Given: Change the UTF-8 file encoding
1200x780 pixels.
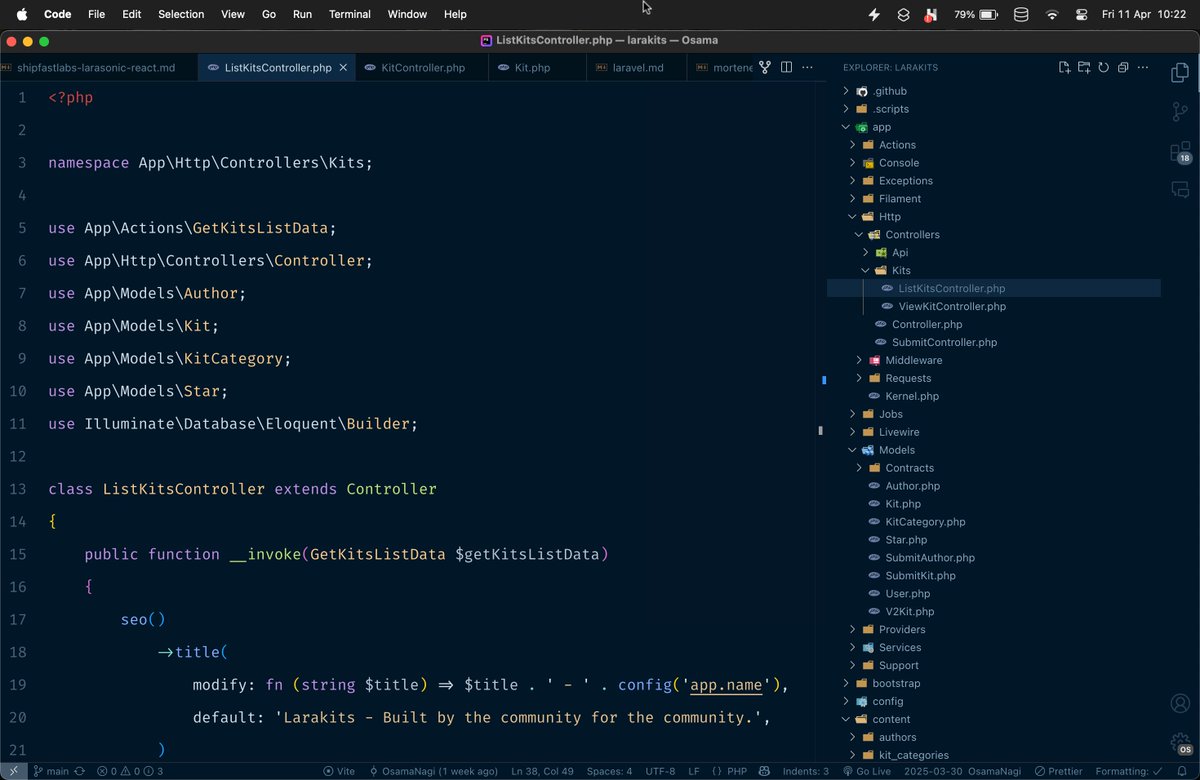Looking at the screenshot, I should 660,771.
